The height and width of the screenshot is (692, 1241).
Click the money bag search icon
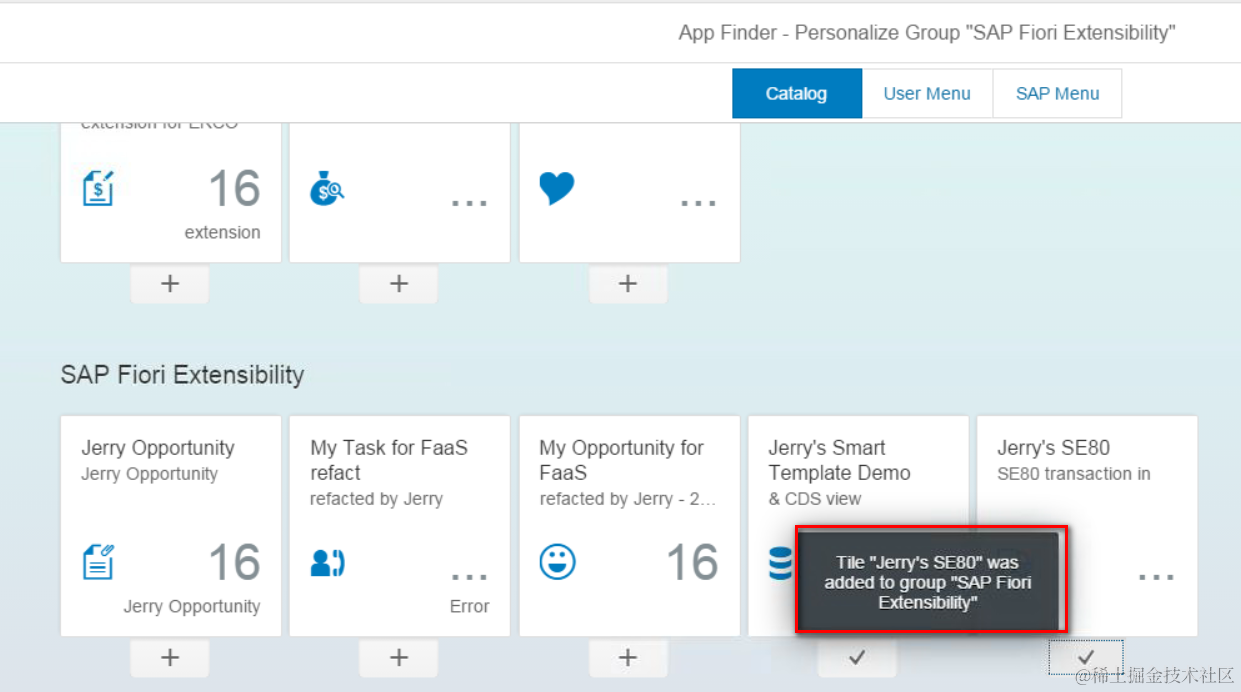(x=327, y=188)
